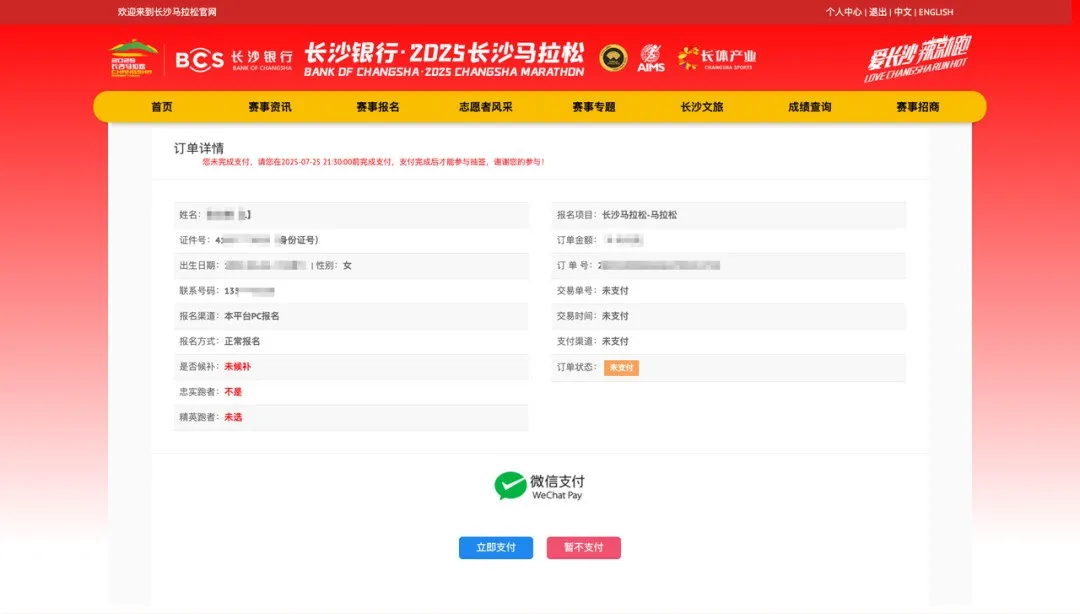The width and height of the screenshot is (1080, 614).
Task: Click the red 不是 loyal runner value
Action: [x=233, y=391]
